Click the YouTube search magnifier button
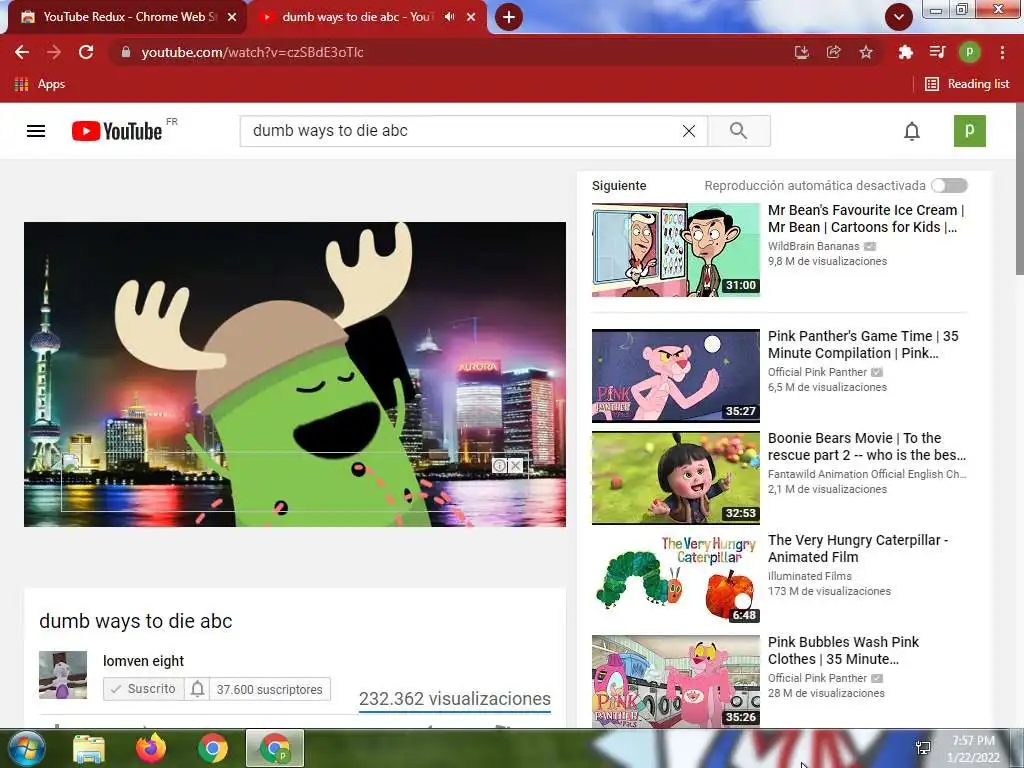The height and width of the screenshot is (768, 1024). pos(739,131)
